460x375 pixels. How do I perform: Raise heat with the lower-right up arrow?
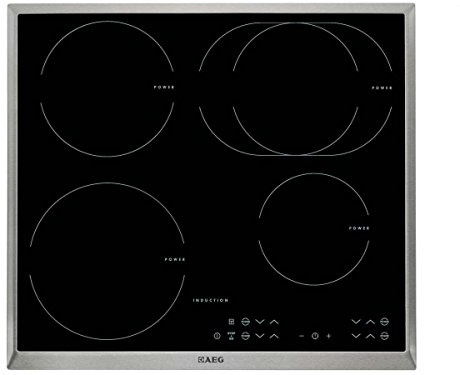point(370,336)
